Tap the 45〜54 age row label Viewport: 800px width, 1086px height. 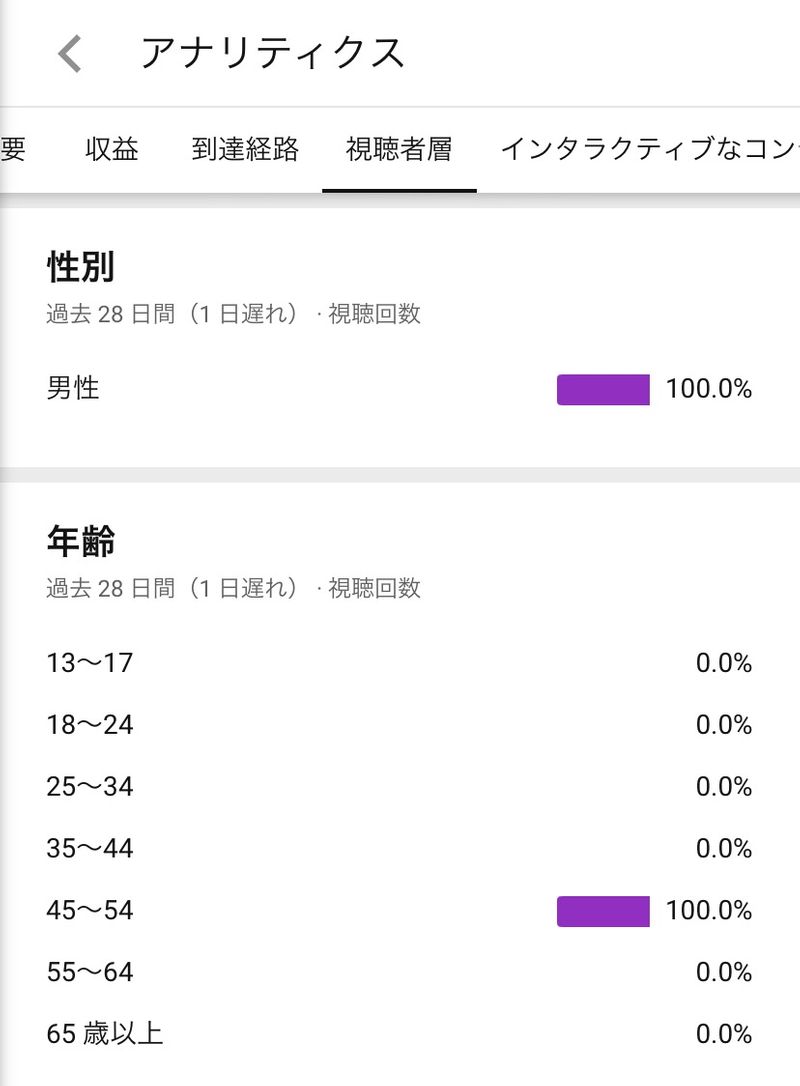point(90,911)
